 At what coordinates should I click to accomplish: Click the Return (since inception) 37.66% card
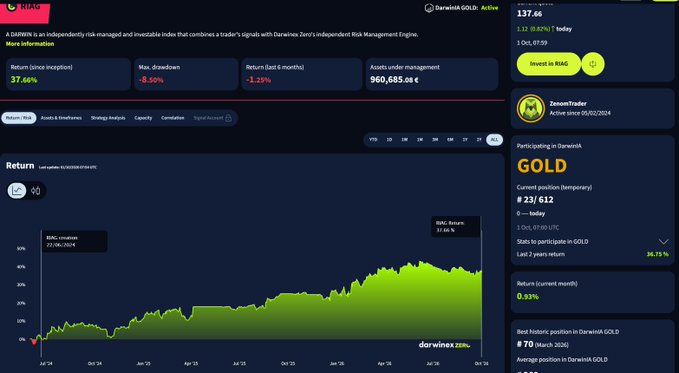(x=68, y=74)
